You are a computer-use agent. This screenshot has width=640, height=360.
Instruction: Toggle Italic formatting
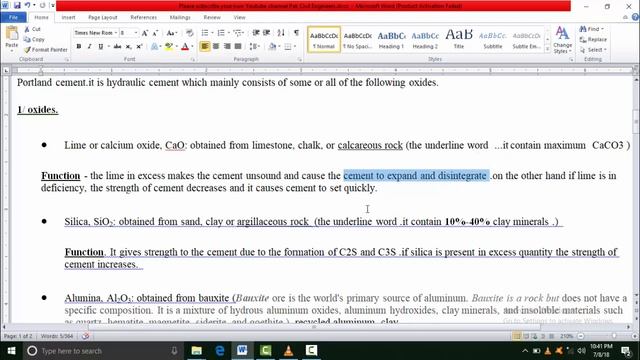89,47
